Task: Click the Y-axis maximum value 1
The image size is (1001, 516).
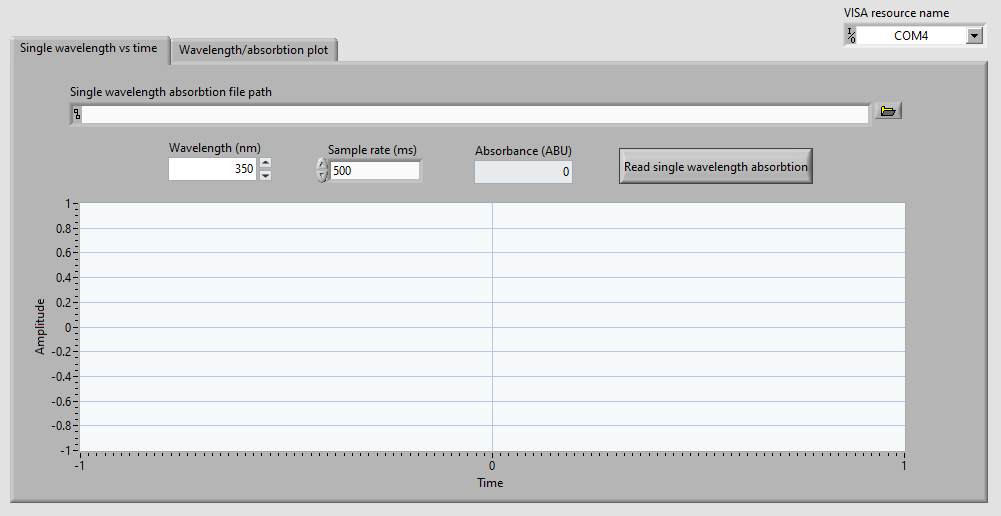Action: (66, 204)
